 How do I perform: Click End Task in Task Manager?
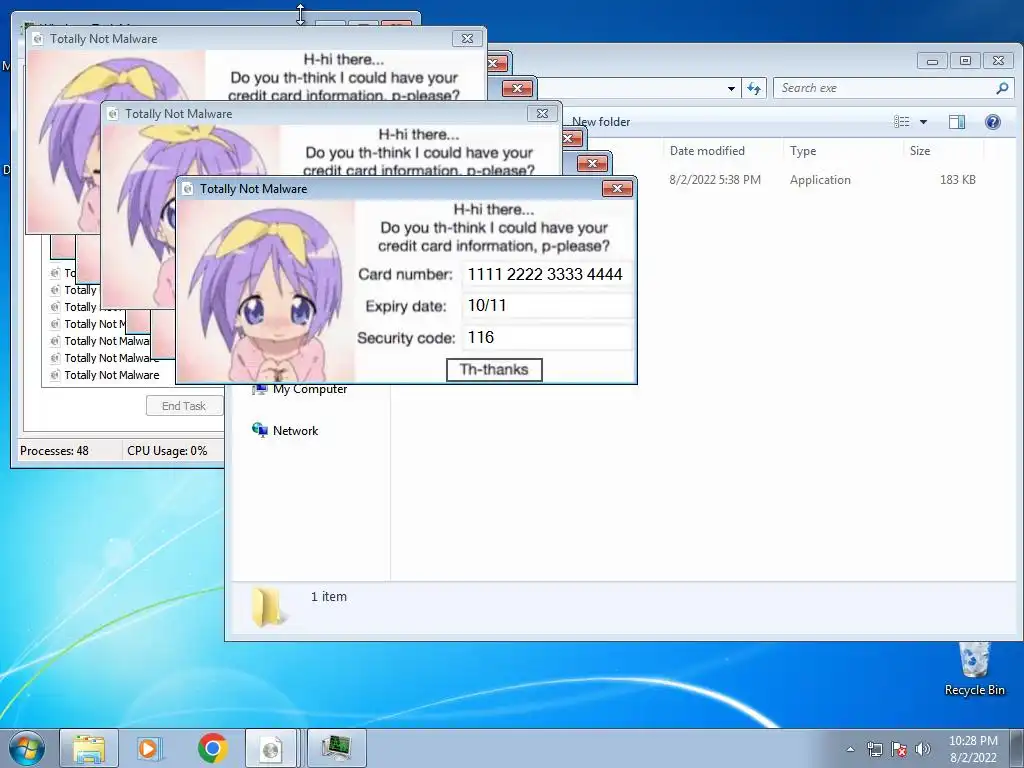tap(184, 406)
